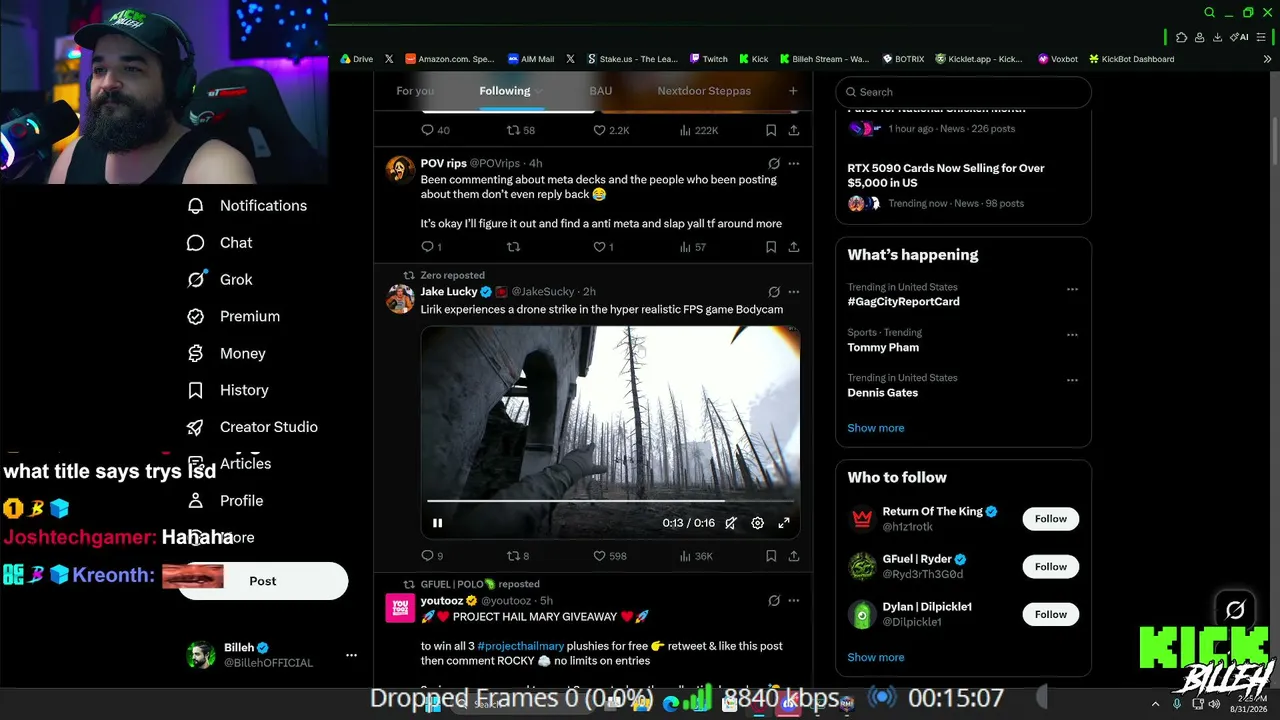Open the Twitch bookmark

coord(708,59)
